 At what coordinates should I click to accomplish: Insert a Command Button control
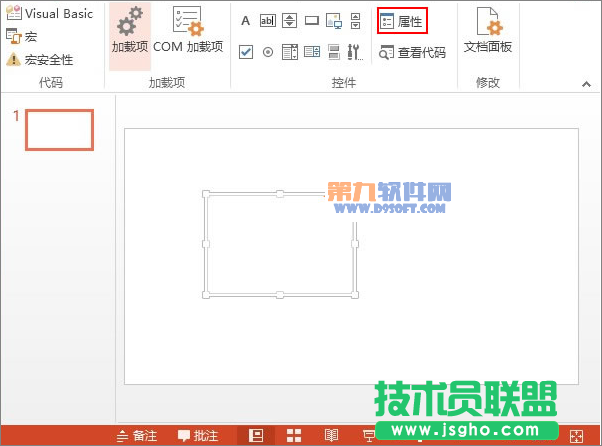pos(312,20)
